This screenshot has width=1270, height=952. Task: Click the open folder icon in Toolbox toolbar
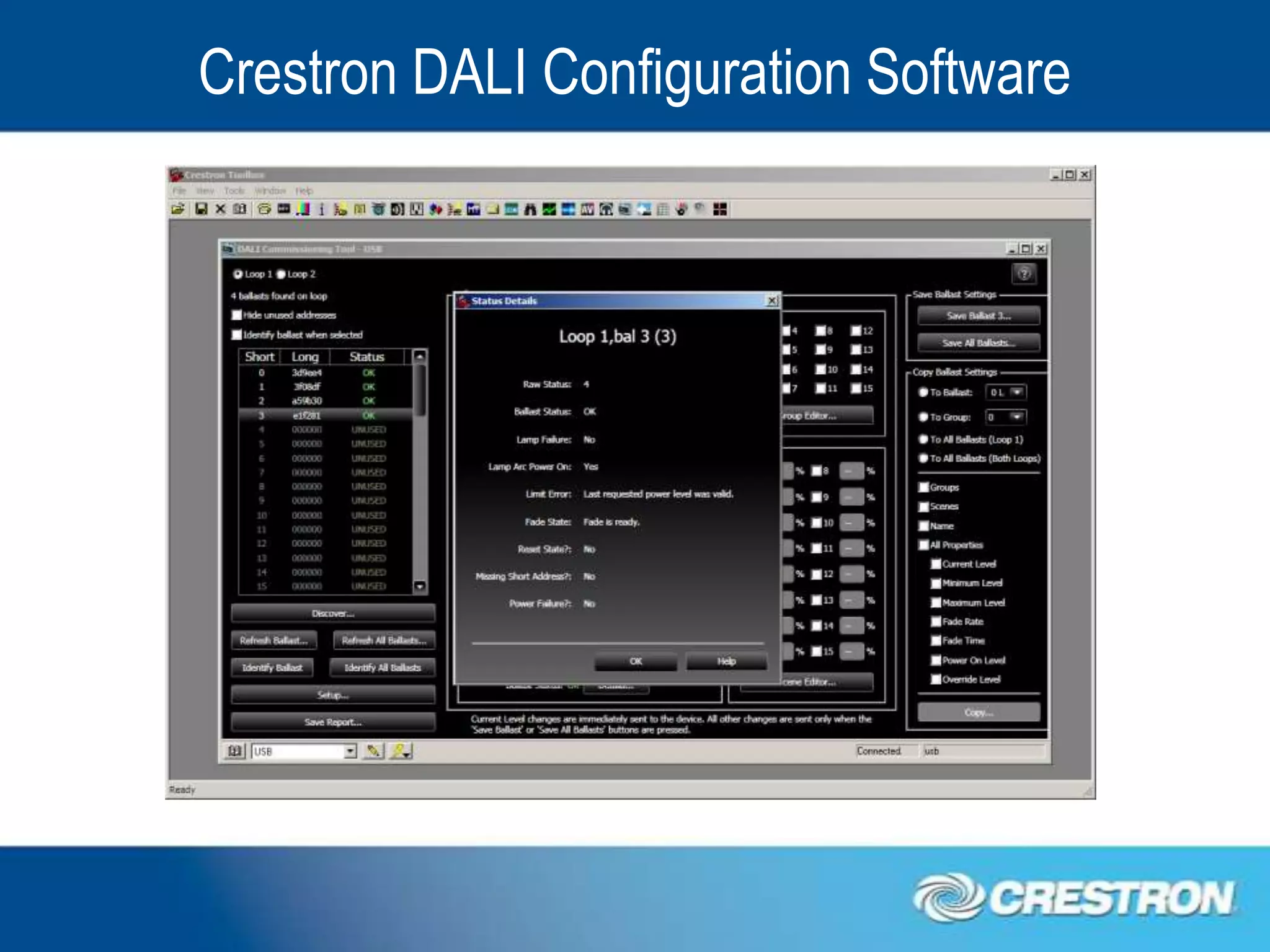[178, 209]
